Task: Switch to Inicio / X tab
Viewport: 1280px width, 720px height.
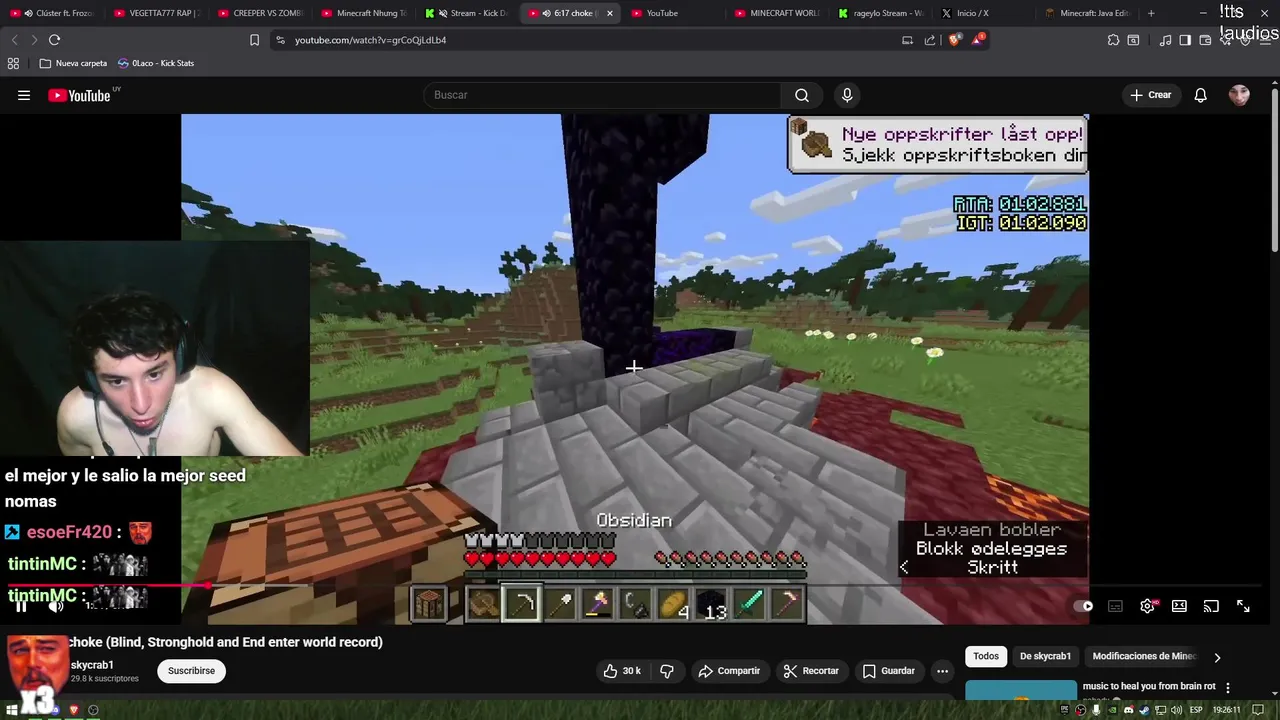Action: click(x=984, y=13)
